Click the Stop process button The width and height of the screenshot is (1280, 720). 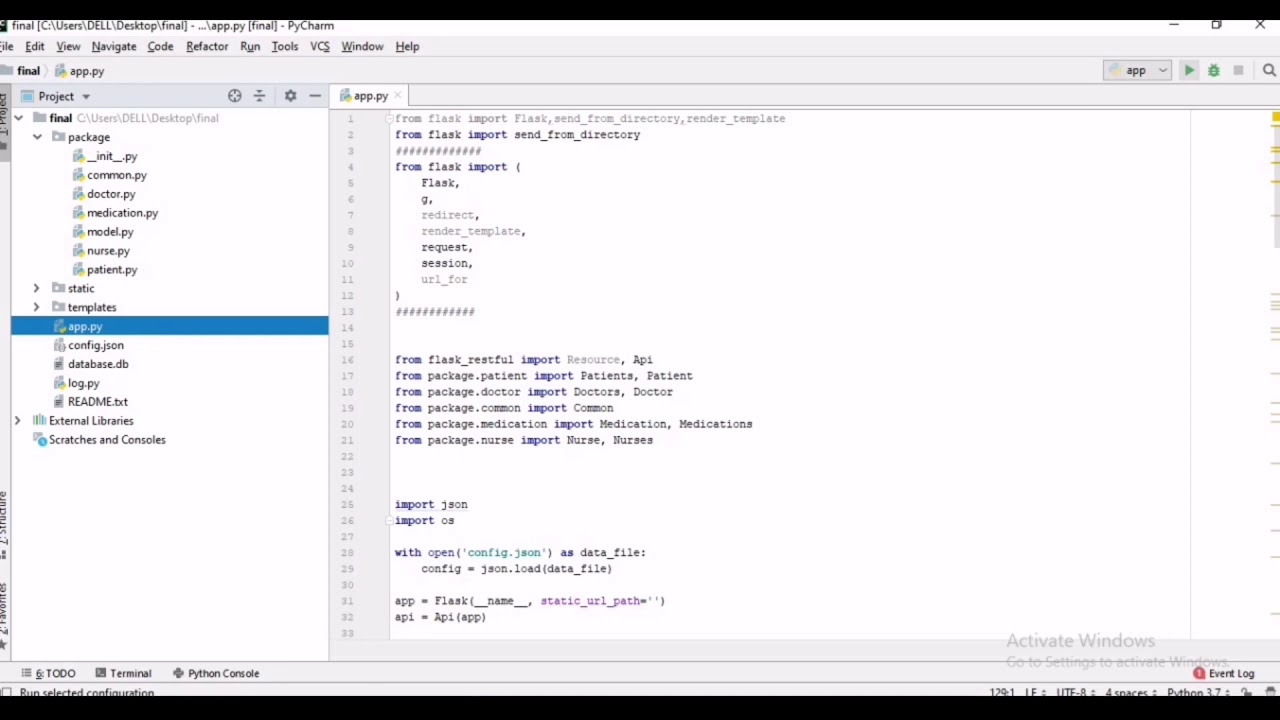tap(1238, 70)
